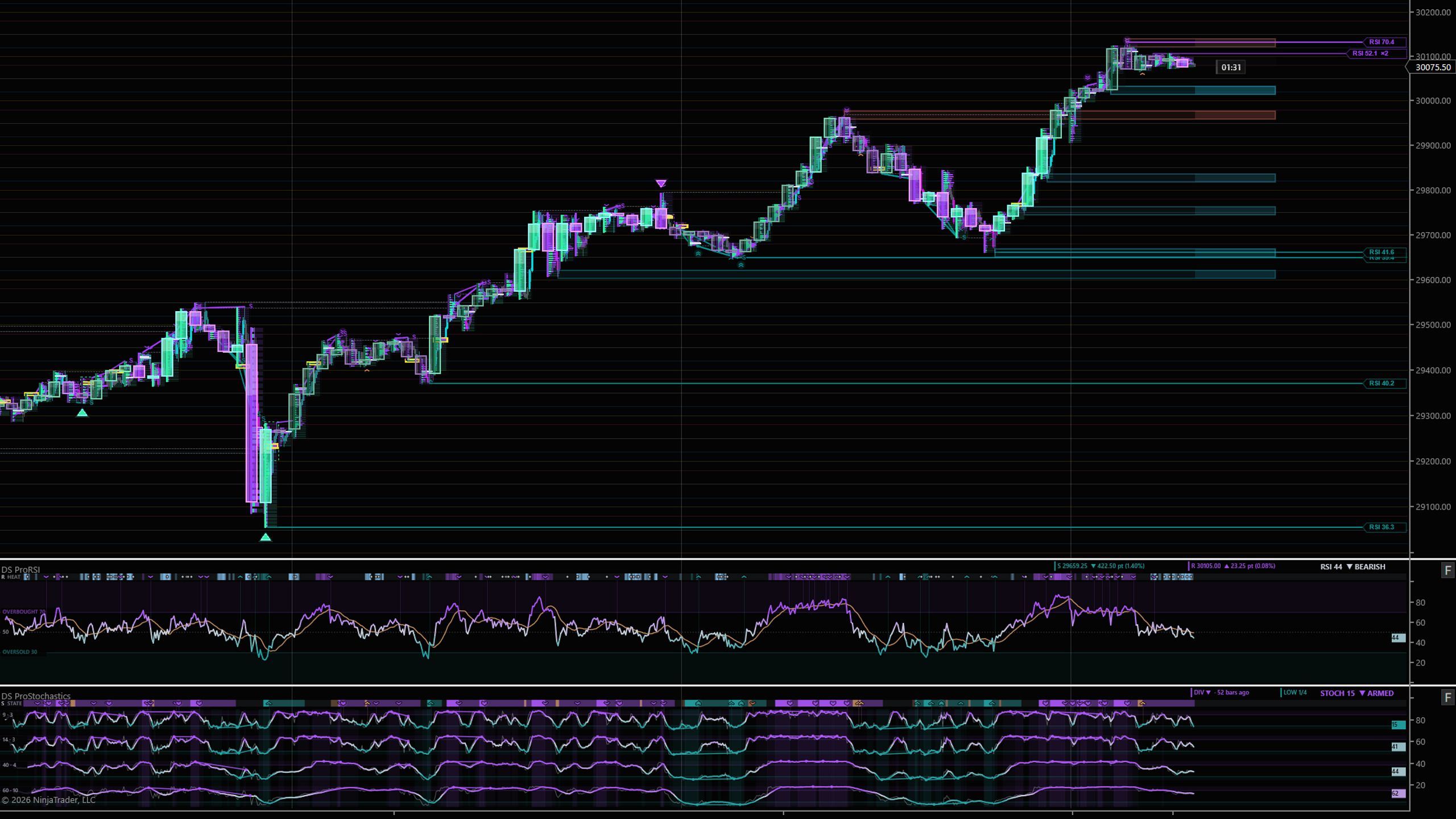This screenshot has width=1456, height=819.
Task: Select the purple down-triangle sell signal above the candles
Action: 661,183
